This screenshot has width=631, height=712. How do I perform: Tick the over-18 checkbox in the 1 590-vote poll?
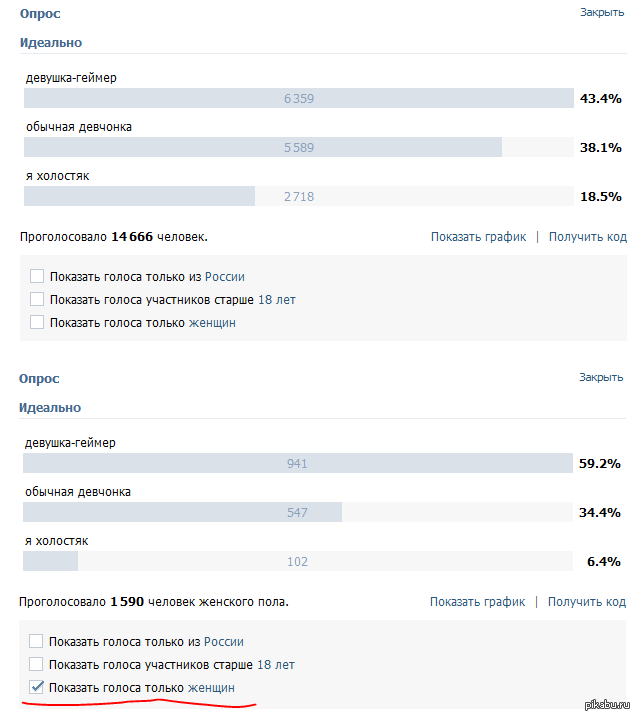click(37, 665)
